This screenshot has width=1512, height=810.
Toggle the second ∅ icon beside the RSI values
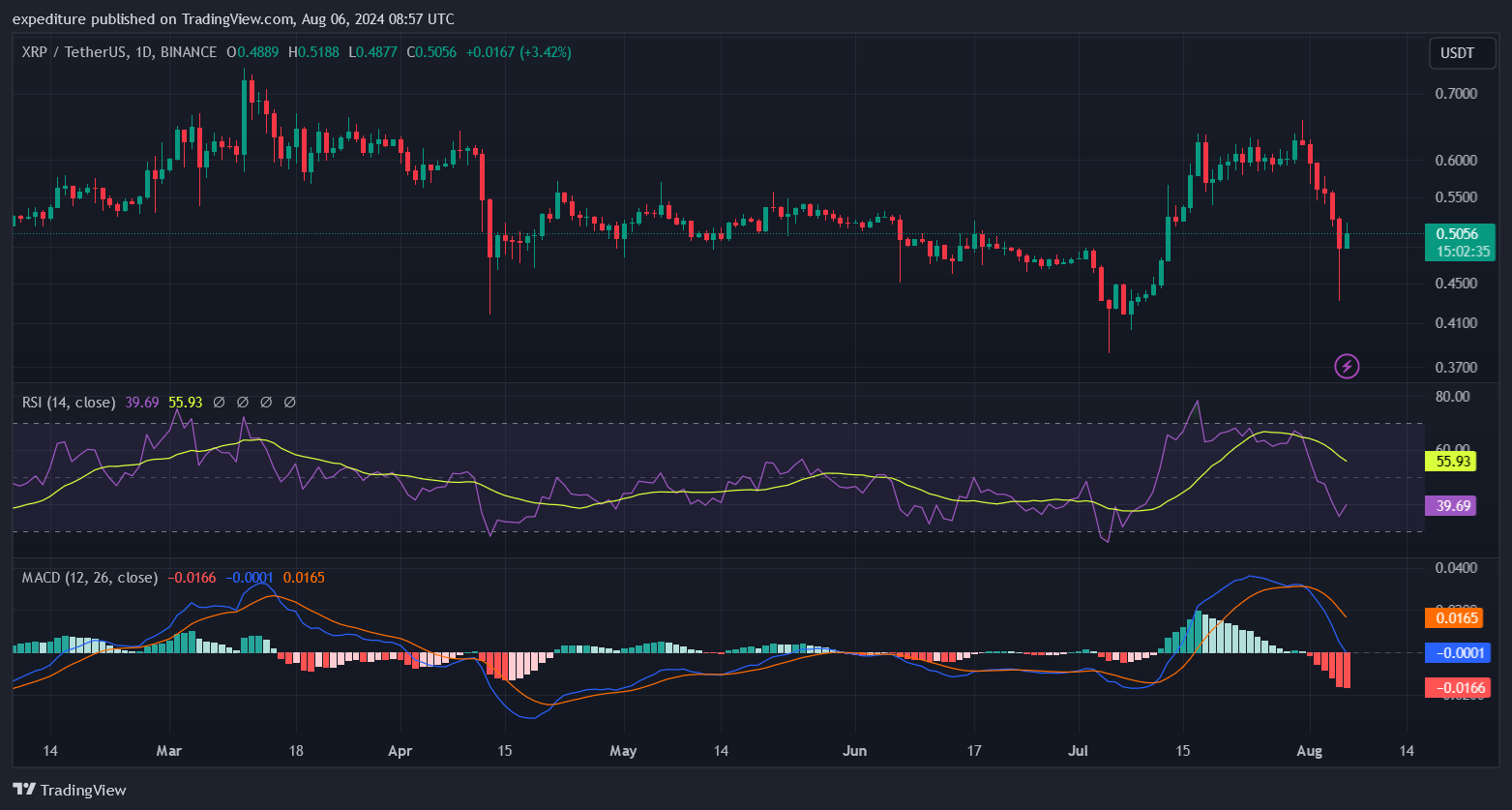[242, 402]
